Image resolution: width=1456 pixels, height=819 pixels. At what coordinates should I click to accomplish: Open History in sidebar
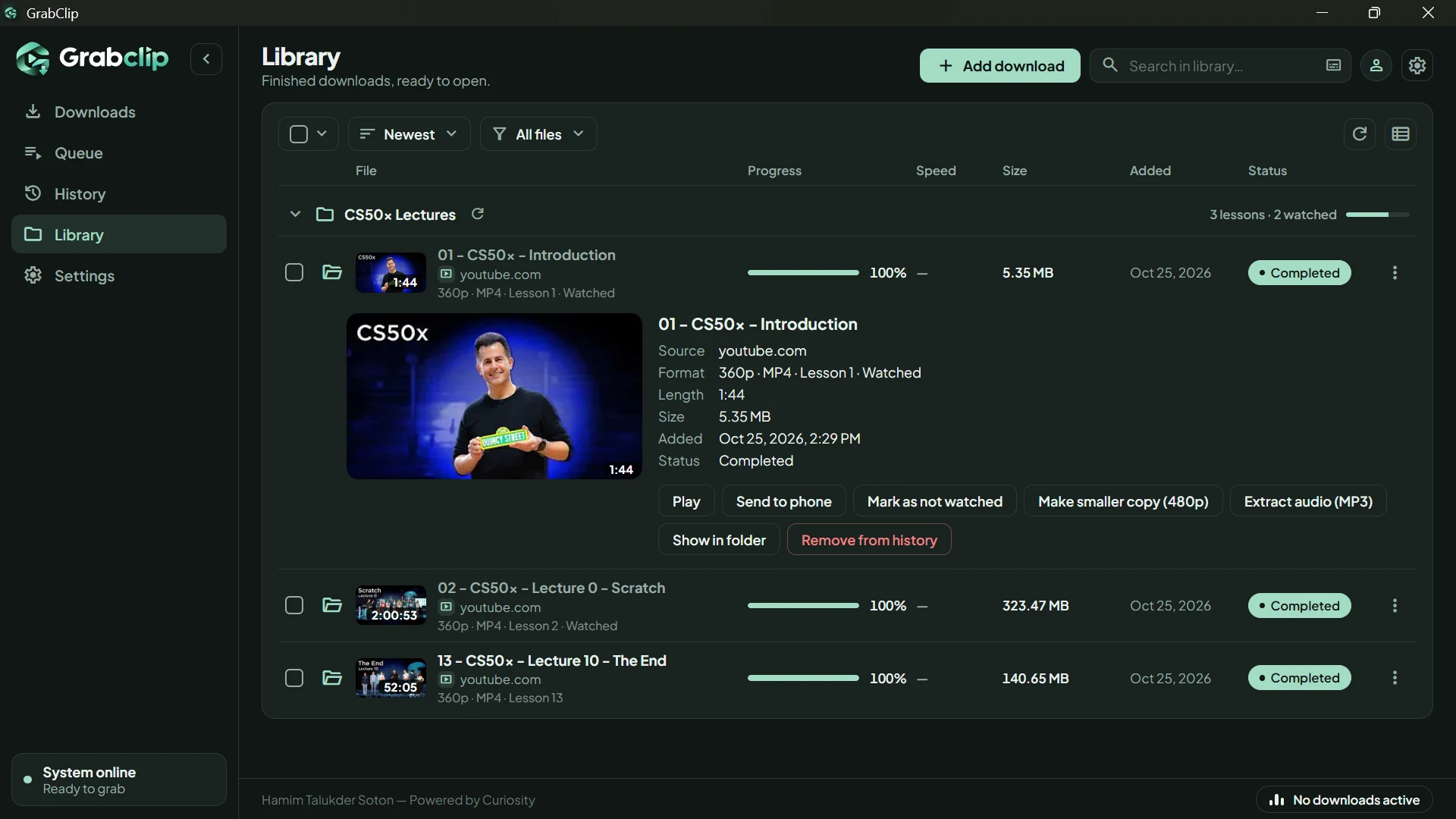119,194
